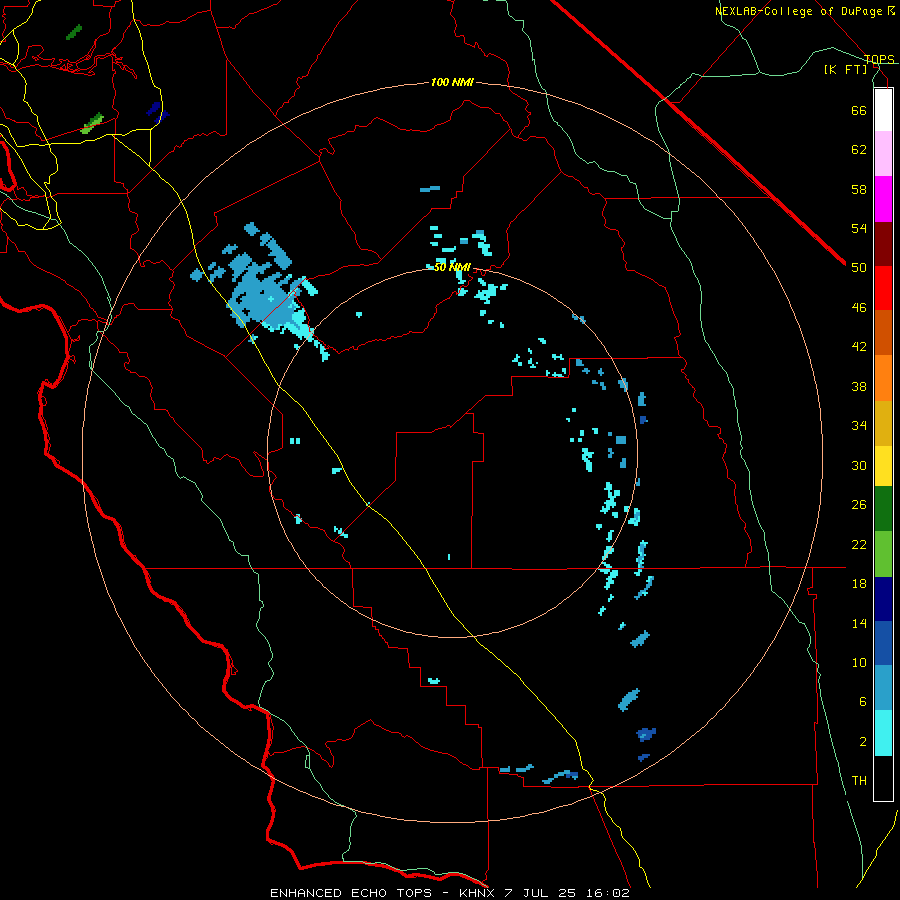Click the 6 legend value
Screen dimensions: 900x900
click(863, 702)
